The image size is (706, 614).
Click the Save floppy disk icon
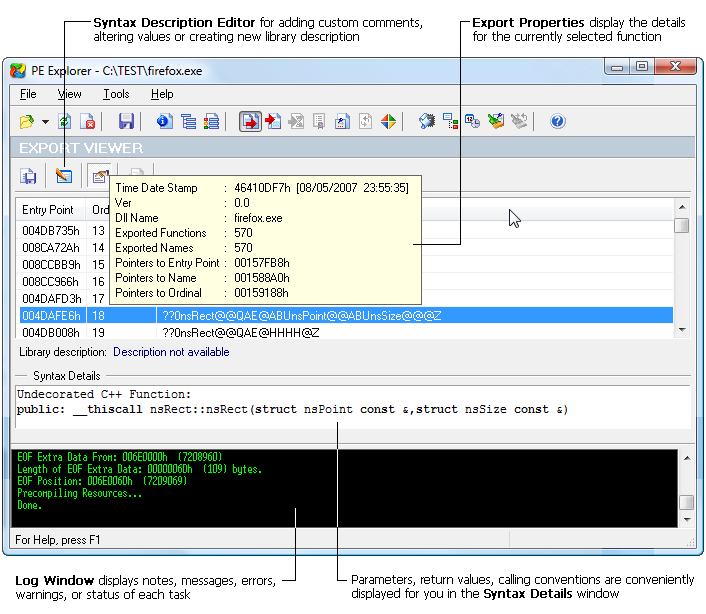(x=126, y=122)
